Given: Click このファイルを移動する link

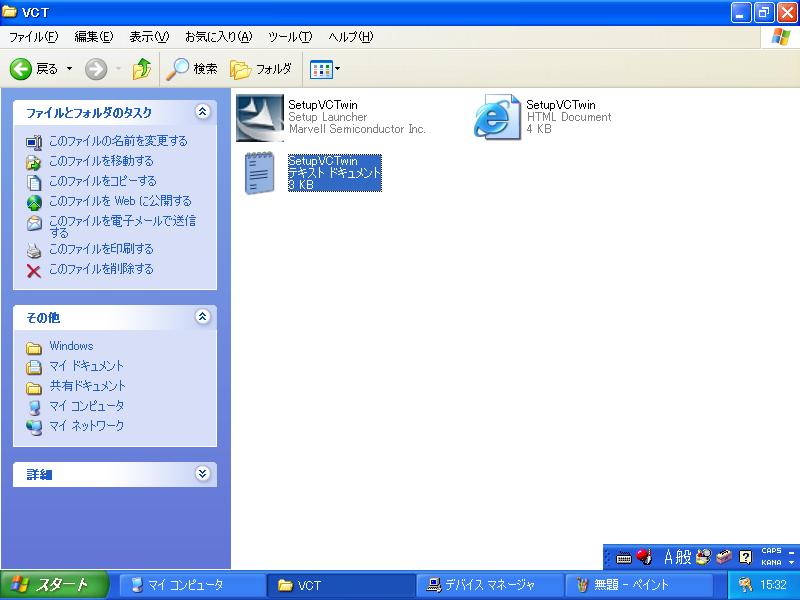Looking at the screenshot, I should [101, 161].
